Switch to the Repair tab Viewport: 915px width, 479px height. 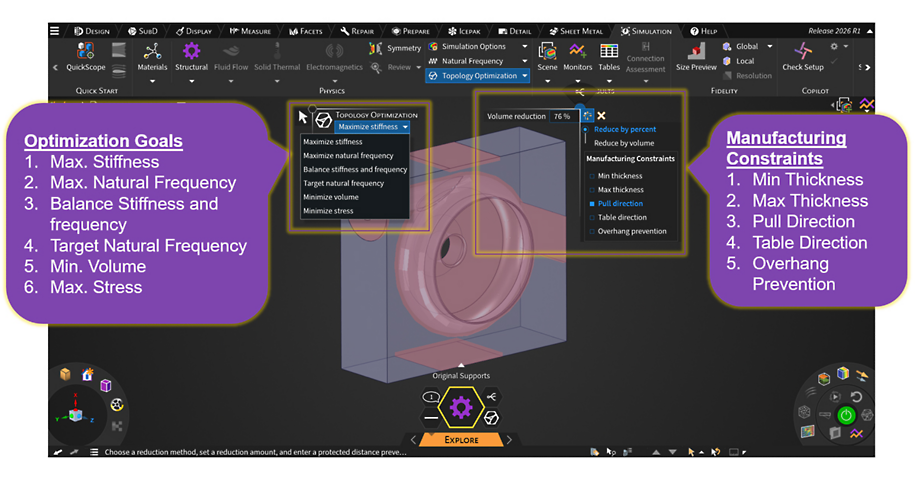point(357,31)
